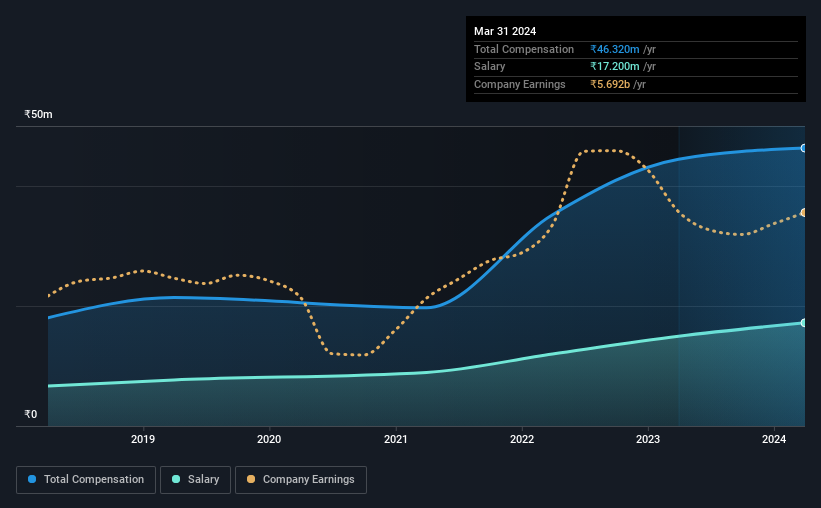Click the orange dot in Company Earnings legend
821x508 pixels.
click(x=251, y=479)
